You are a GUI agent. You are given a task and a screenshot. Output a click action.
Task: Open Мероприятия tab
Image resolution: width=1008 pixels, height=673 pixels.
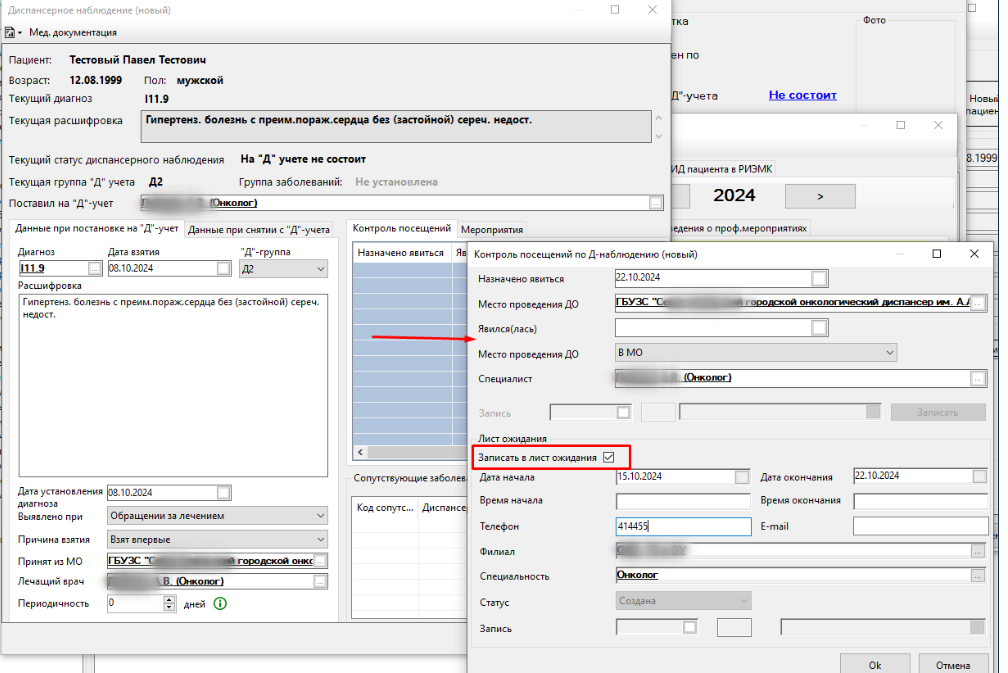pos(492,229)
